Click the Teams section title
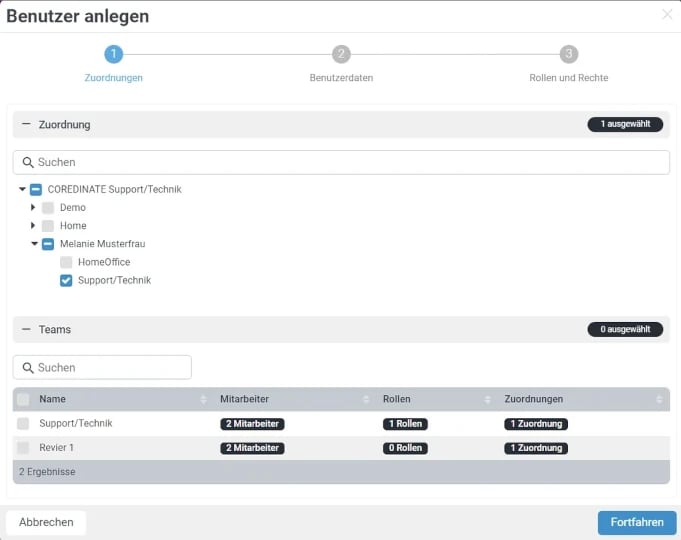 55,330
